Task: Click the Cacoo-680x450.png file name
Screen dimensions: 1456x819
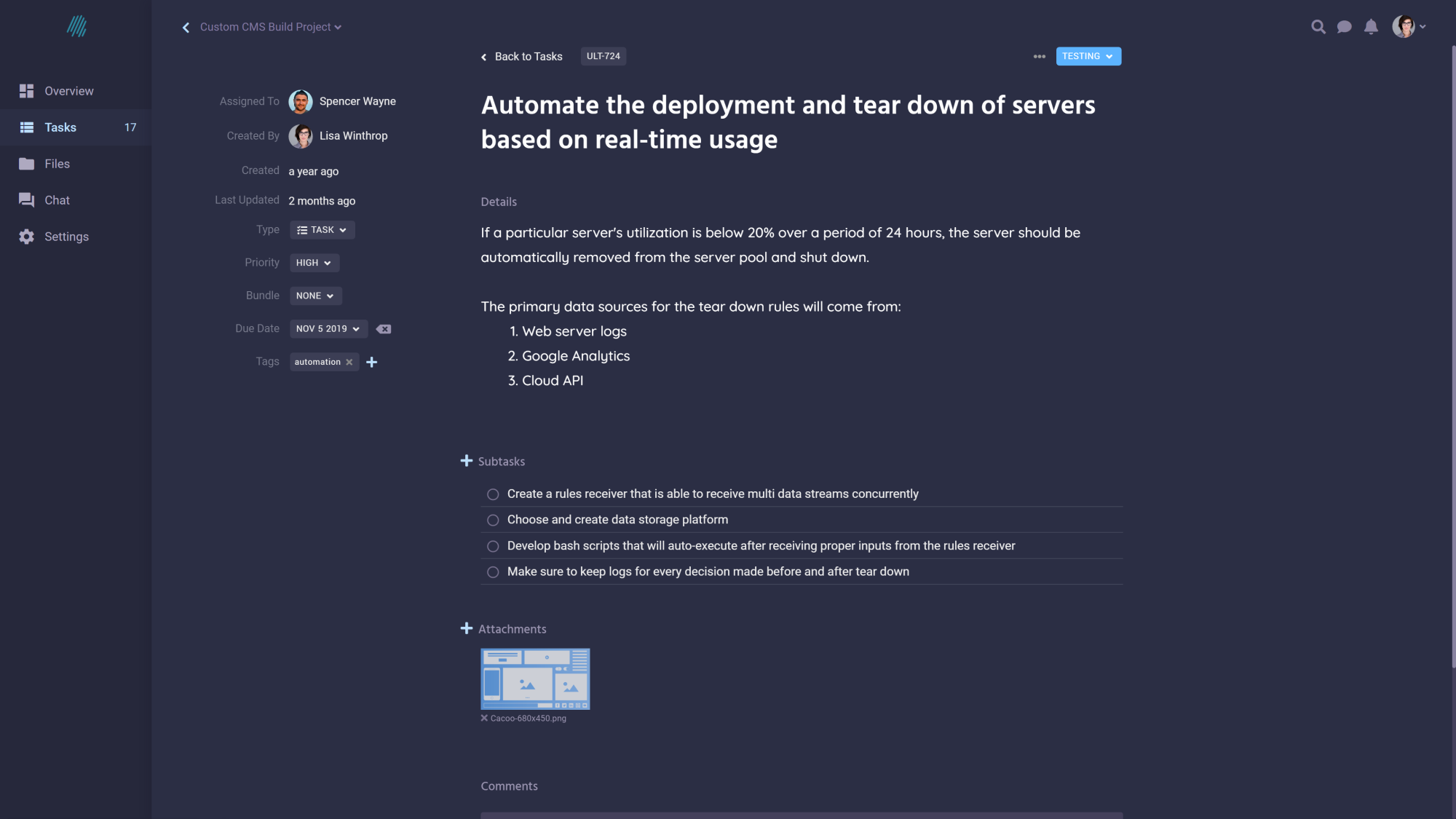Action: 528,719
